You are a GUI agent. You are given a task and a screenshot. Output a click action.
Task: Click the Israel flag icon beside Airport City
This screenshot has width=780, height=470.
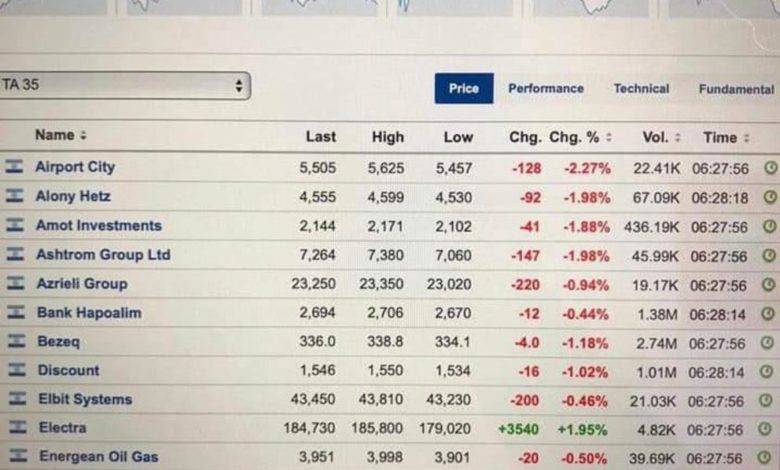click(x=14, y=168)
